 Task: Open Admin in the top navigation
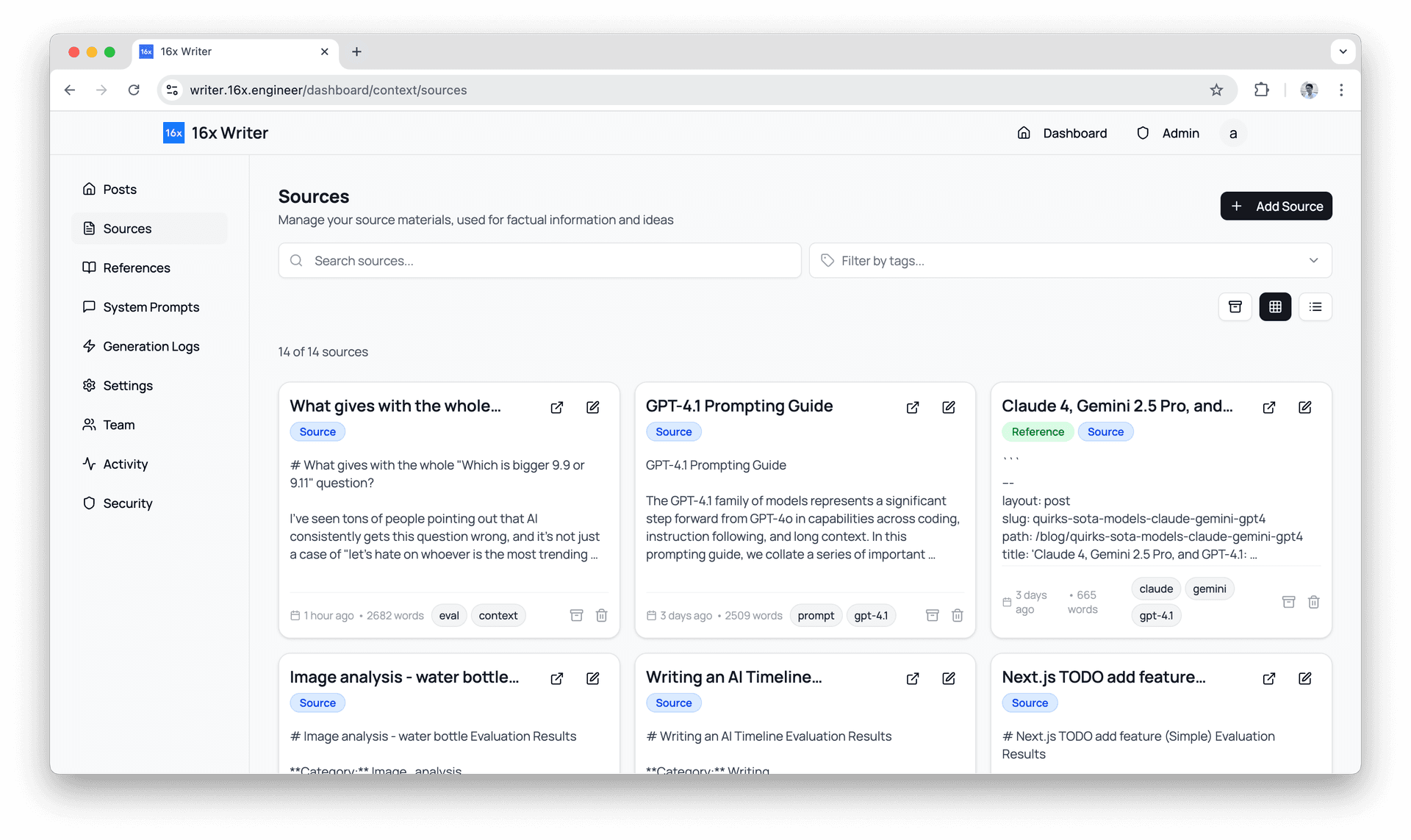(x=1168, y=133)
